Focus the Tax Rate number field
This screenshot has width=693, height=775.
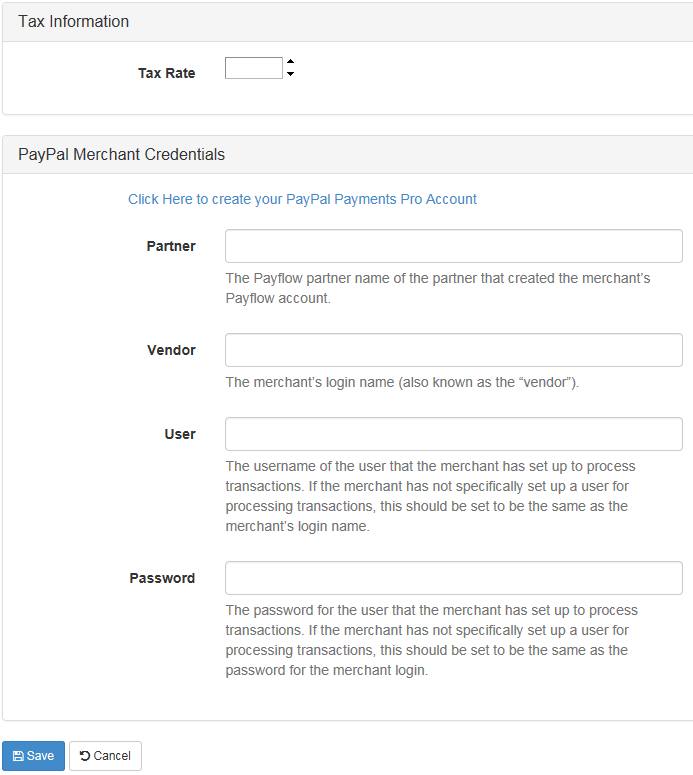pyautogui.click(x=254, y=68)
